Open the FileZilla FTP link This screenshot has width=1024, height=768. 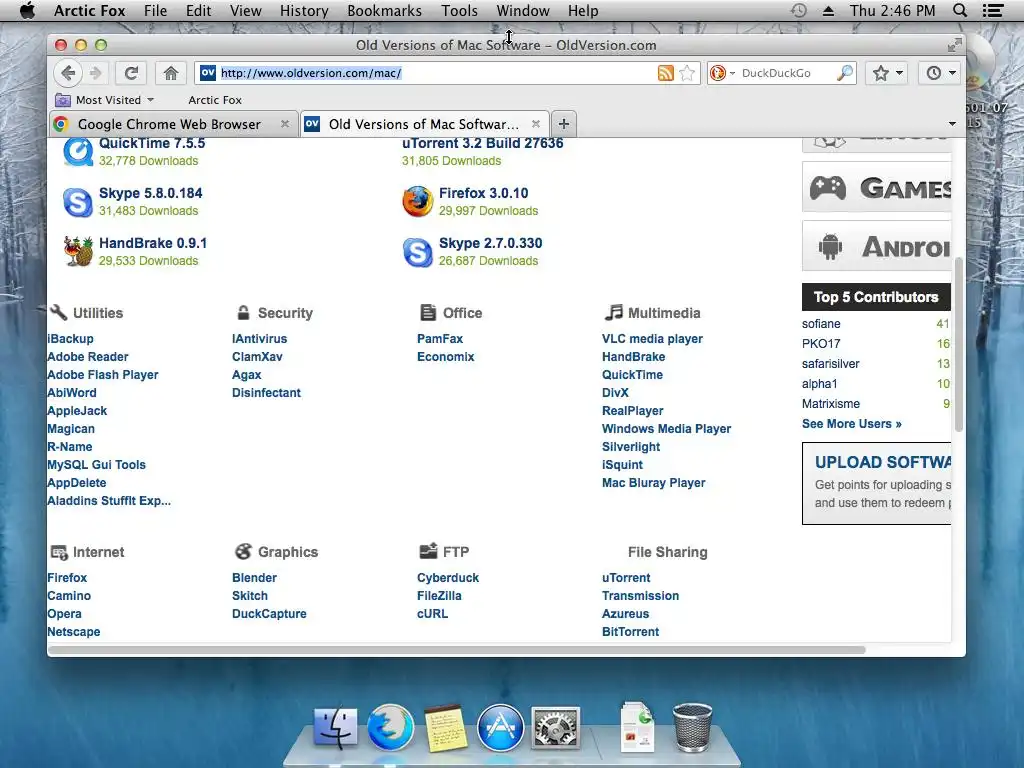(439, 596)
